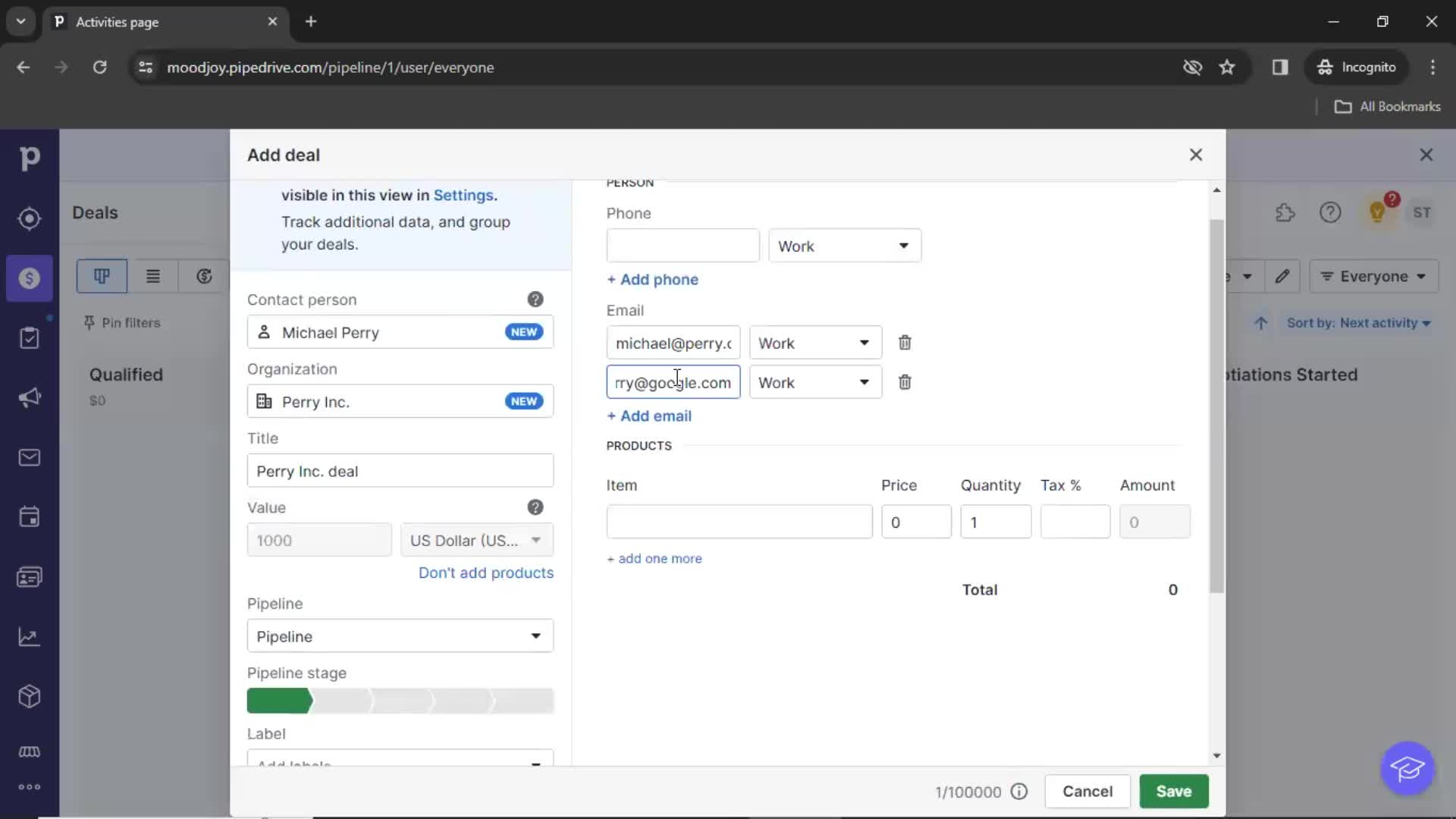Toggle the List view icon

point(153,275)
